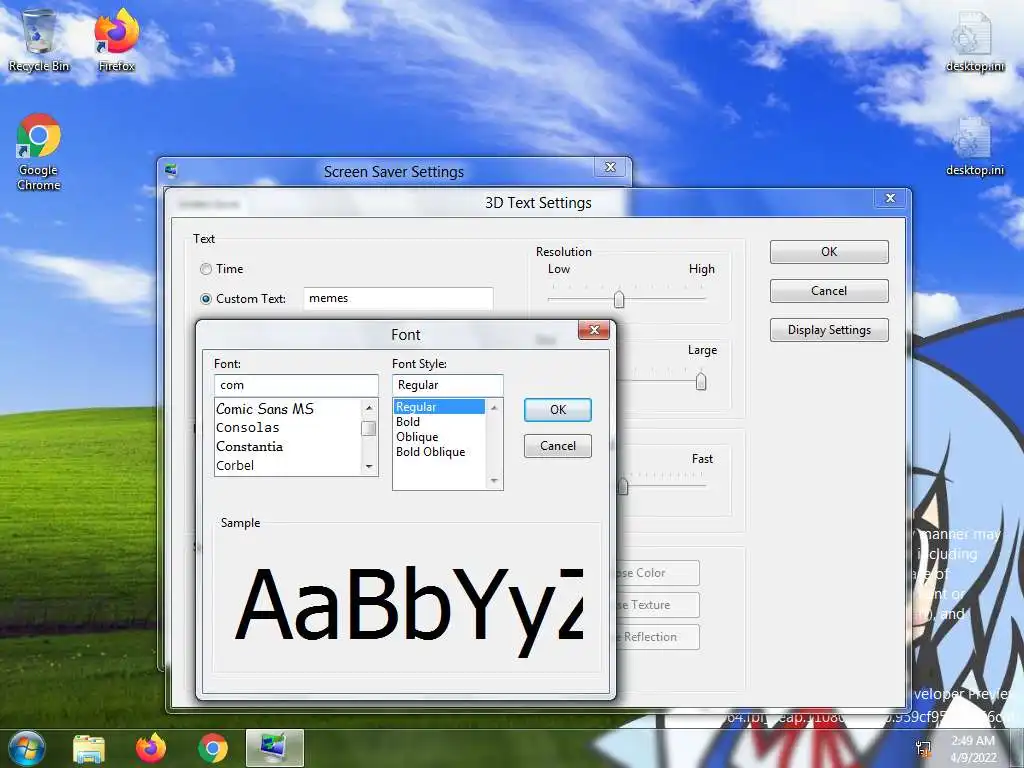The height and width of the screenshot is (768, 1024).
Task: Click the Font Style list scroll-up arrow
Action: coord(494,408)
